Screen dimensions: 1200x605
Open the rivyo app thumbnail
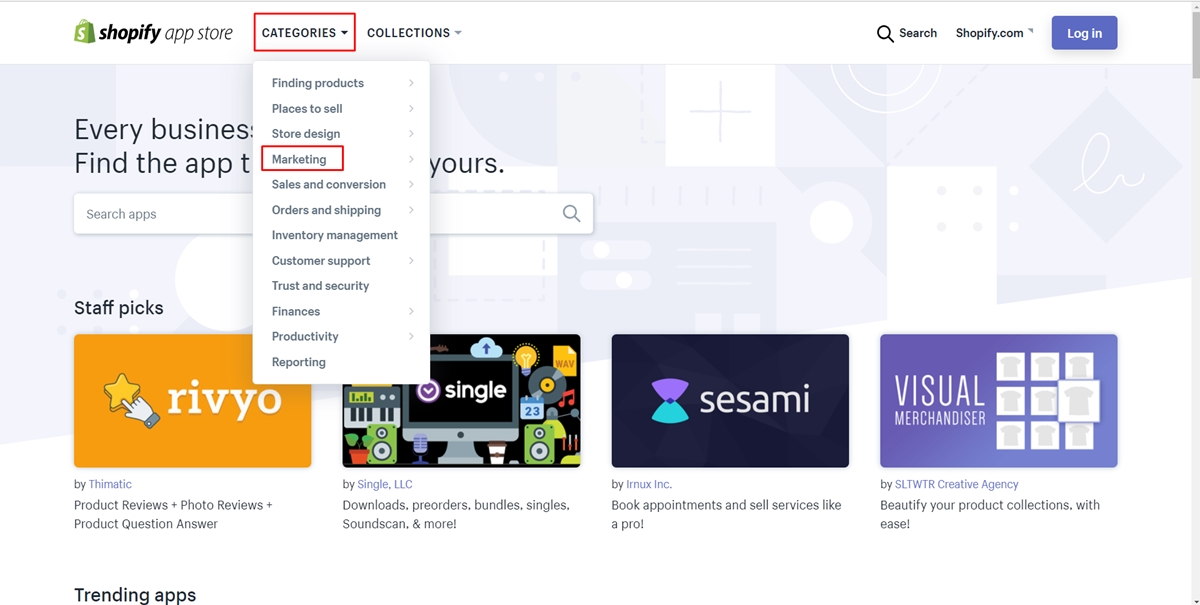pos(193,401)
